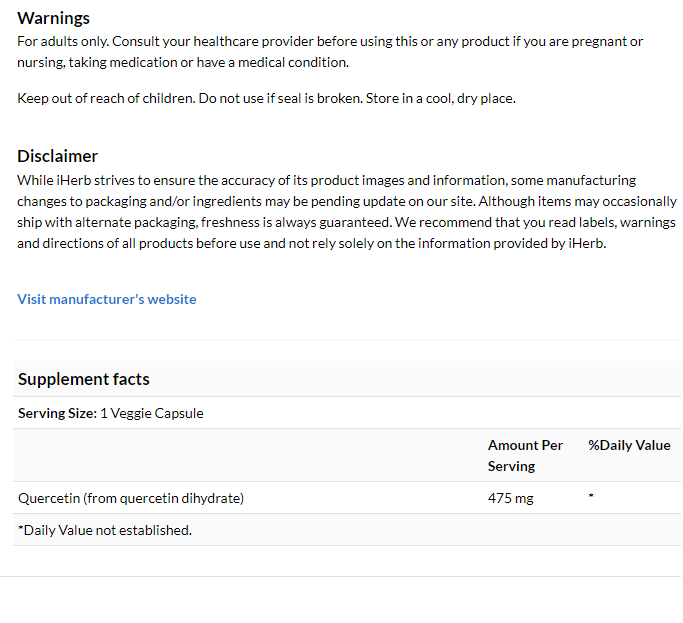Screen dimensions: 683x623
Task: Click the Warnings heading
Action: click(54, 18)
